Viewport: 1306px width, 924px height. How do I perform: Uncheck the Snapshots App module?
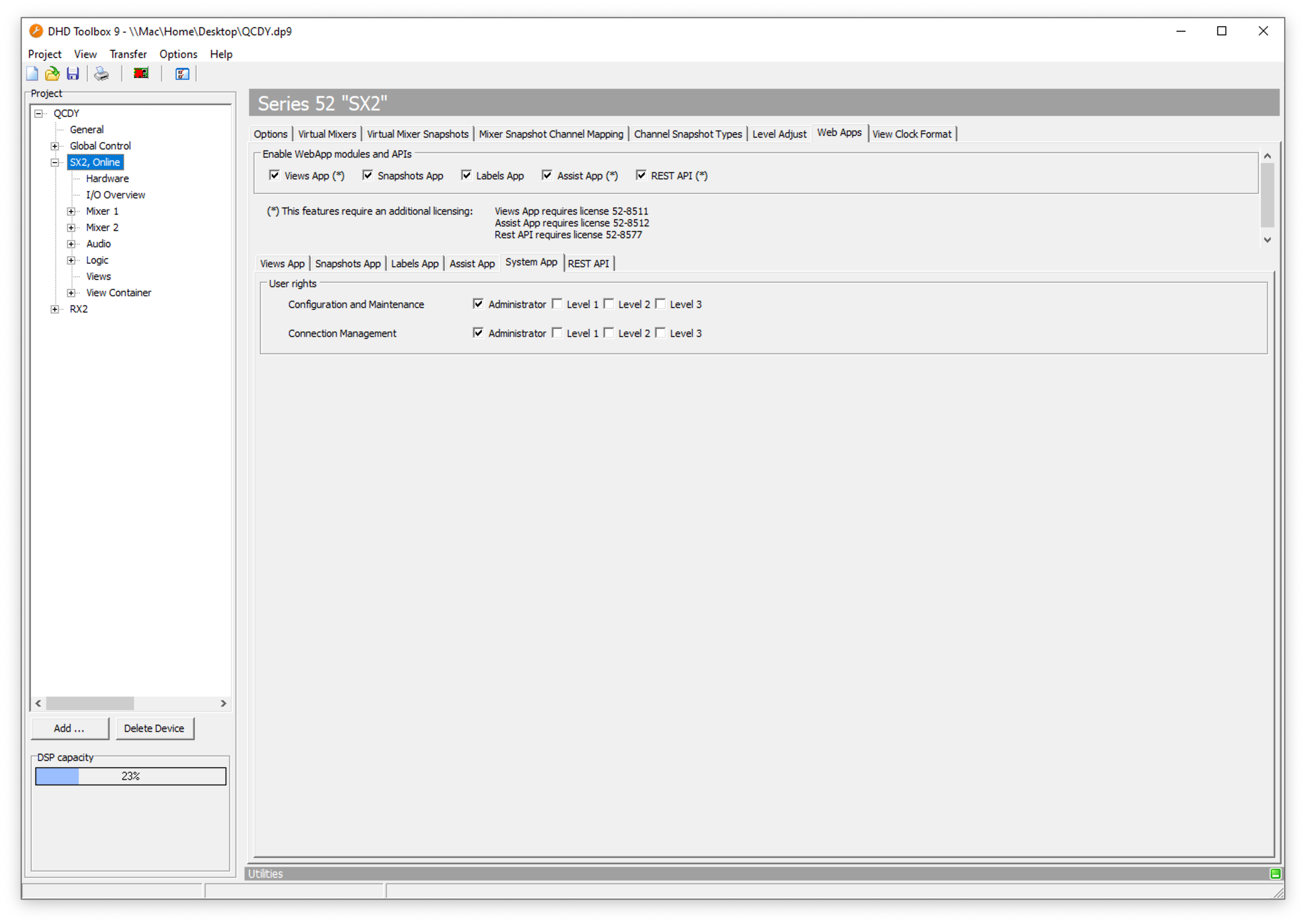[367, 175]
